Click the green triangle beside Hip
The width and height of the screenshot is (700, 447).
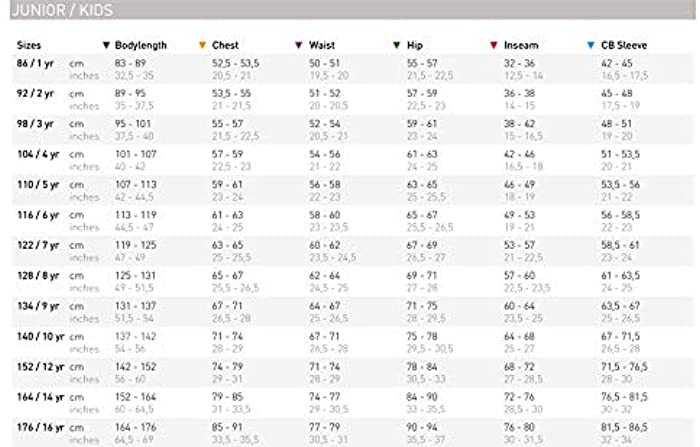[x=396, y=45]
